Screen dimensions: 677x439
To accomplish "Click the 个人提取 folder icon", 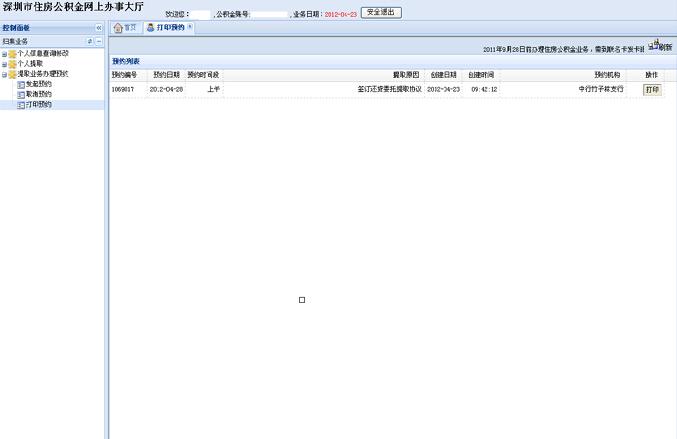I will point(12,63).
